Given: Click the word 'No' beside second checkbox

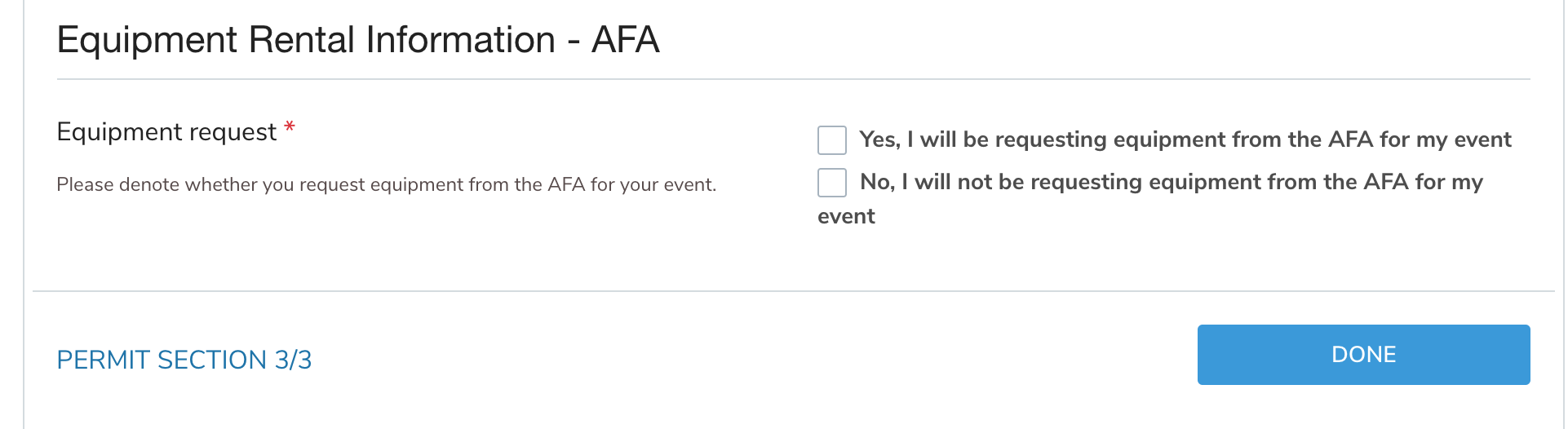Looking at the screenshot, I should click(876, 182).
